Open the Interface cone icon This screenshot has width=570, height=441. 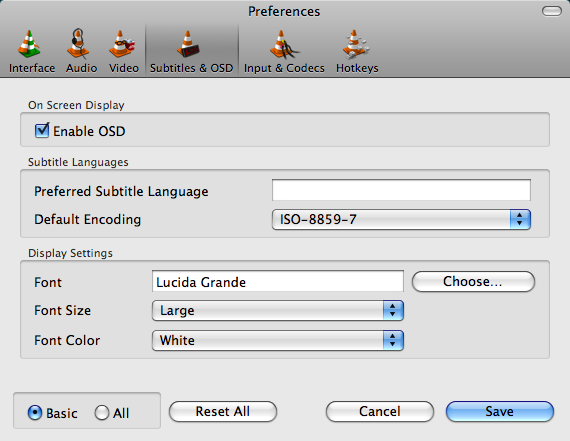click(x=29, y=44)
